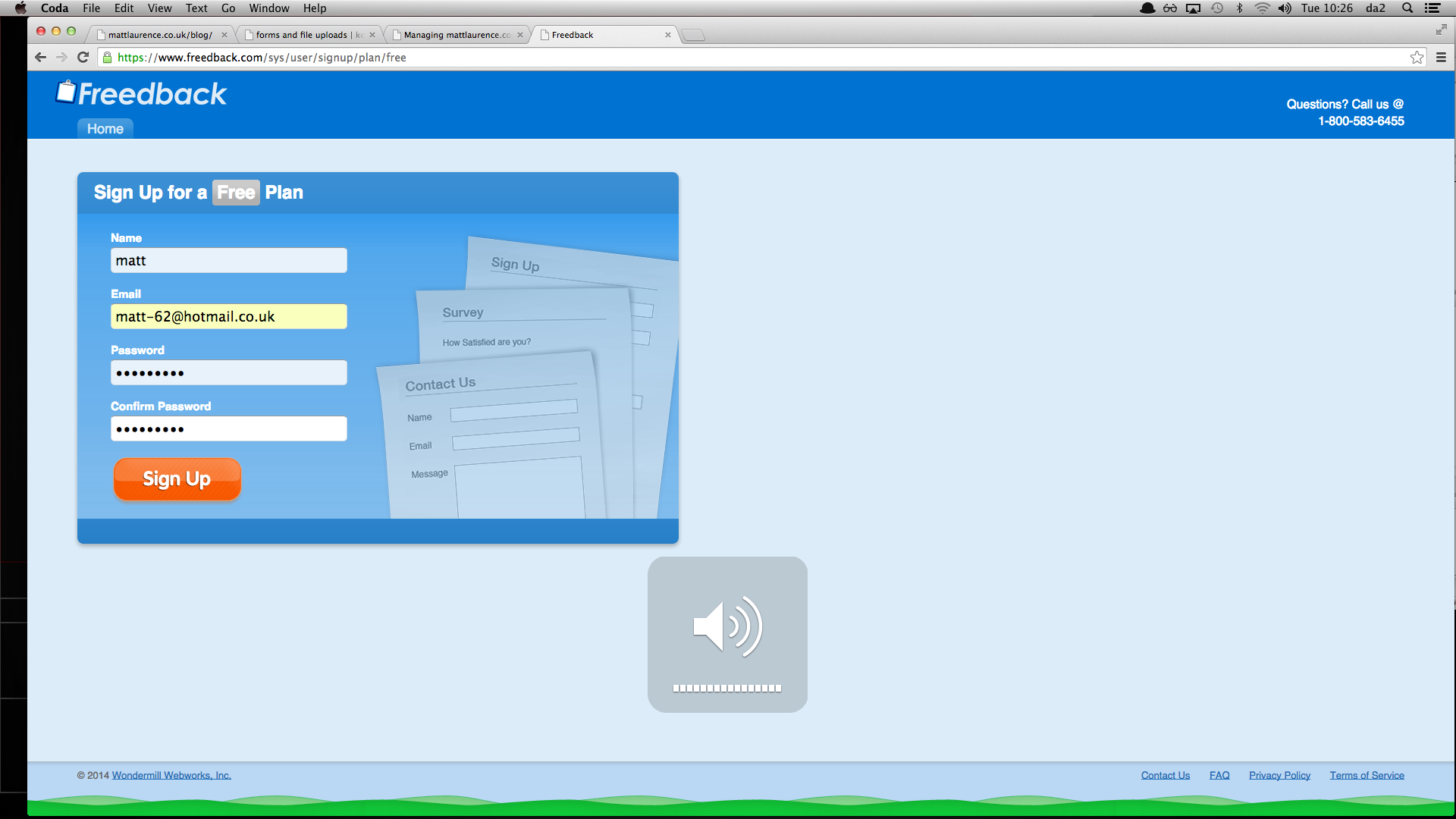Open the View menu
1456x819 pixels.
(159, 8)
